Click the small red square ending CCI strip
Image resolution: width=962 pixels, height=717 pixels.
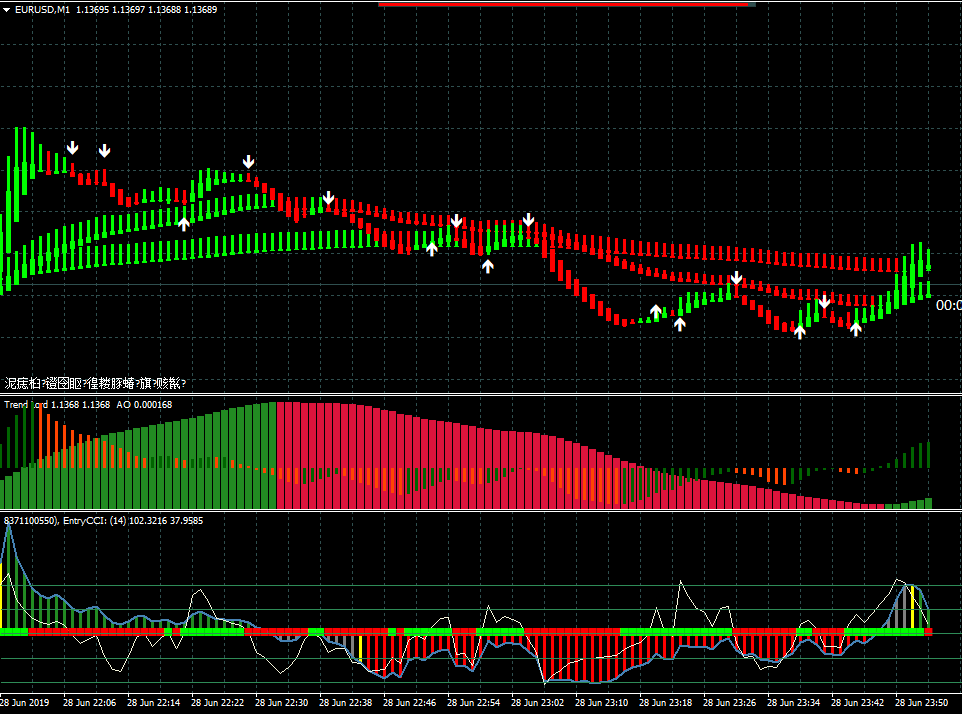928,631
